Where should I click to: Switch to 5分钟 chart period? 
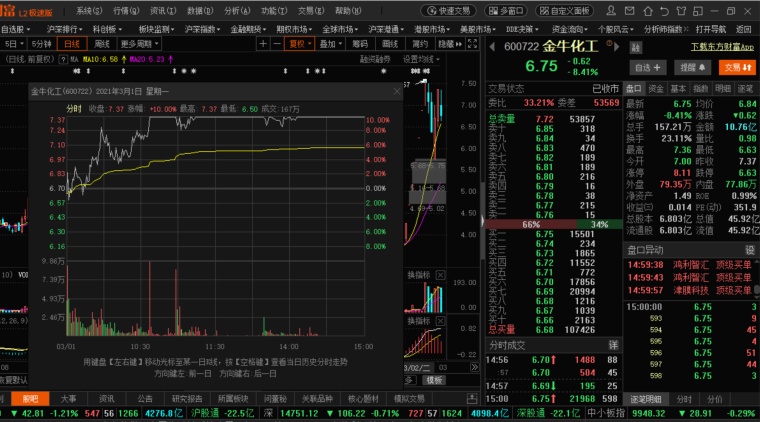coord(41,44)
